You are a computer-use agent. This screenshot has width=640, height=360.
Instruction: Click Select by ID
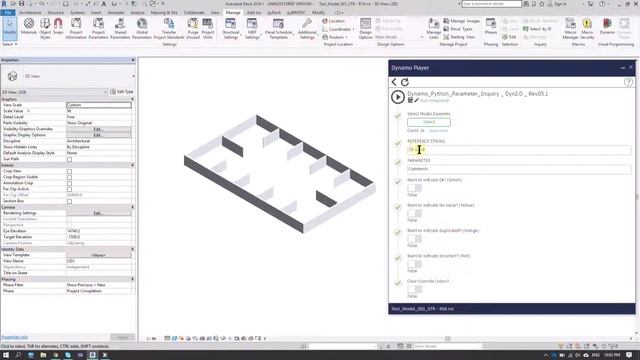coord(537,29)
